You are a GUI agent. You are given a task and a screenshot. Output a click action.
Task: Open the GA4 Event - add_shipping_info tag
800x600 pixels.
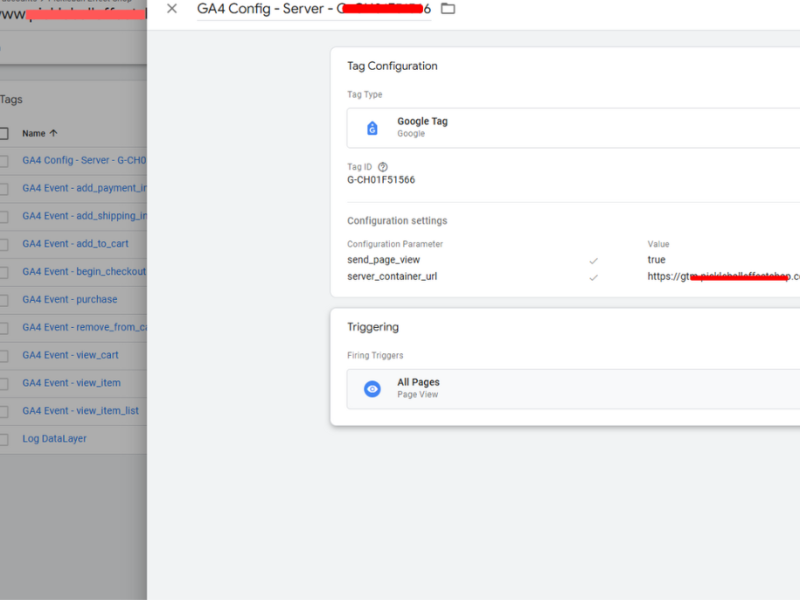click(x=84, y=216)
